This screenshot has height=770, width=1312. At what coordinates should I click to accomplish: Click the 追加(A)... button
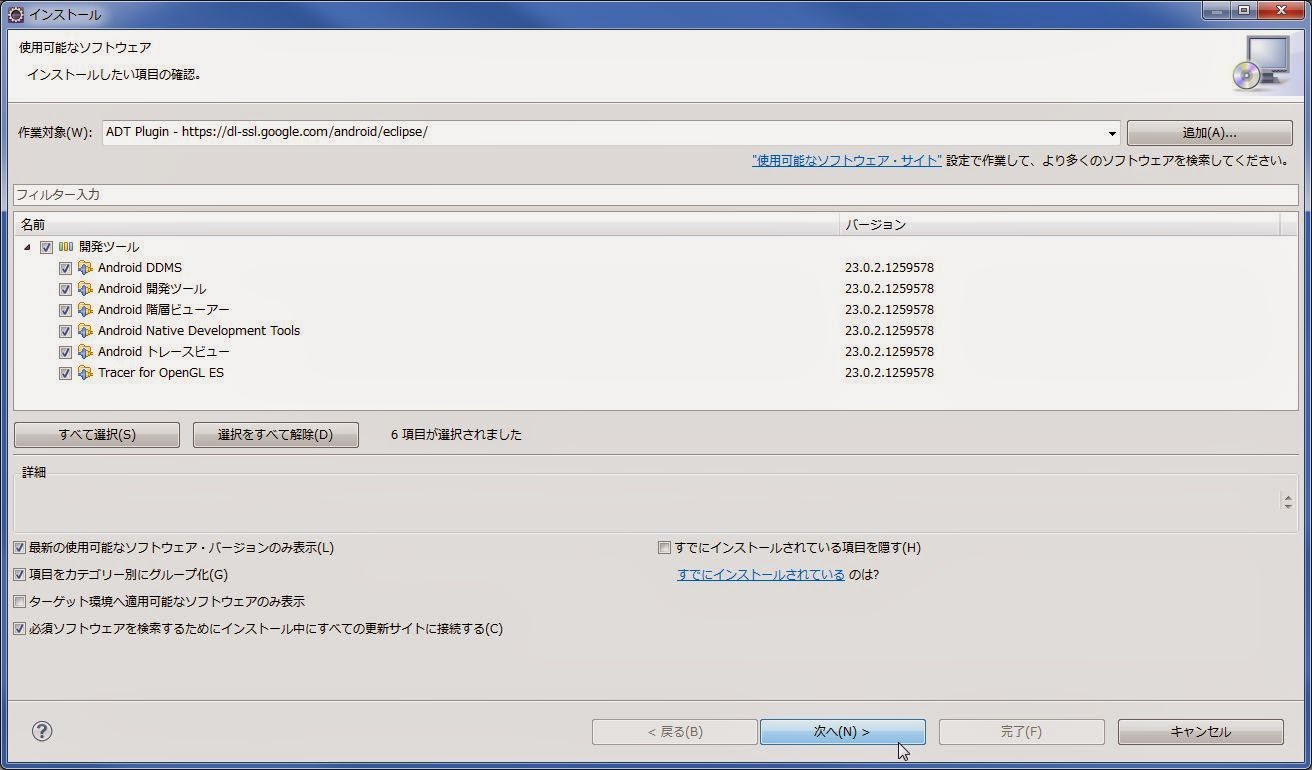point(1209,133)
